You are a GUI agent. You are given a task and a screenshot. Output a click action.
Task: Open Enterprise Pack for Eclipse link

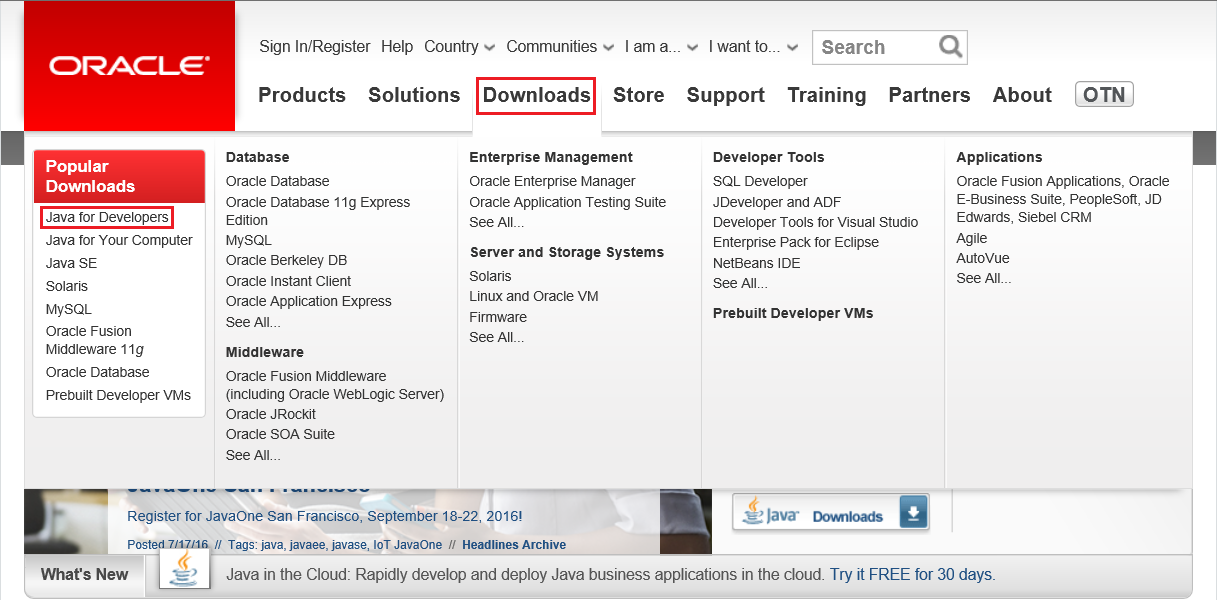click(796, 242)
